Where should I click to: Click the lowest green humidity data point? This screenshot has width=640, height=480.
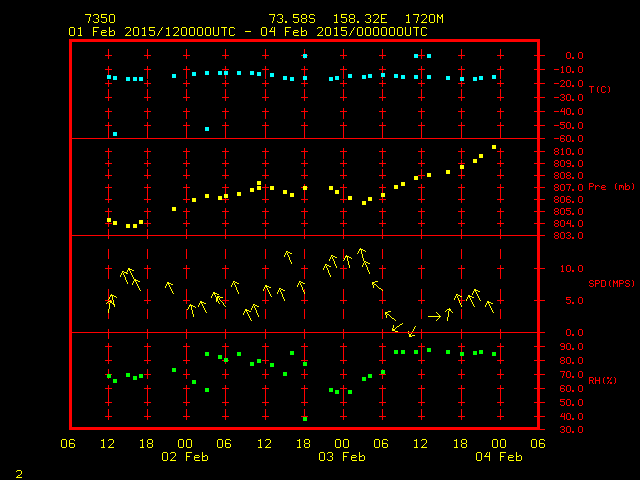tap(305, 418)
